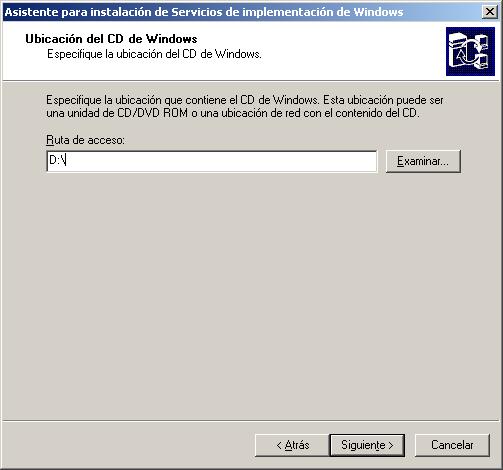503x470 pixels.
Task: Cancel the wizard using Cancelar
Action: [x=452, y=445]
